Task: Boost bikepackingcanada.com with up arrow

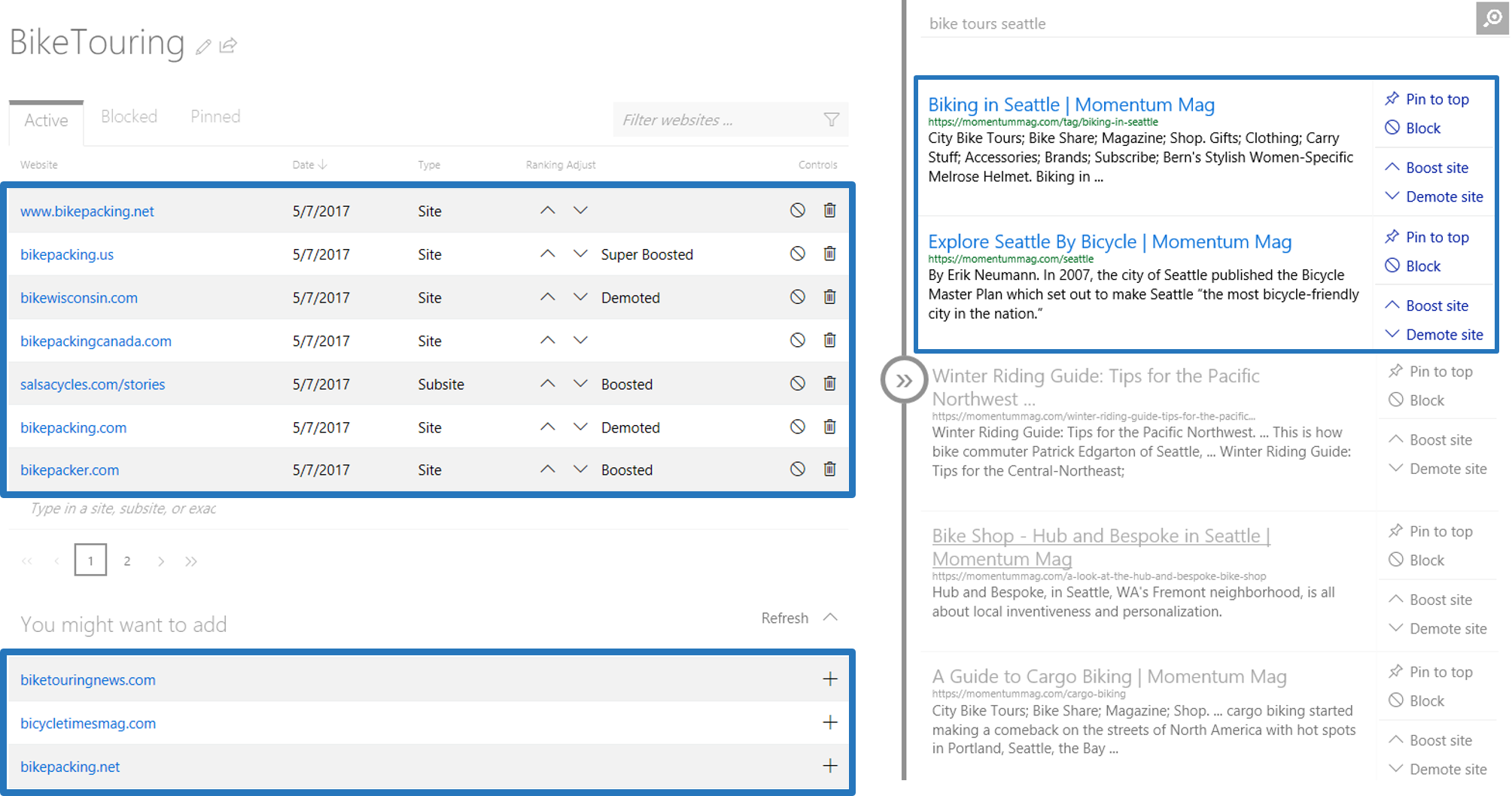Action: point(548,340)
